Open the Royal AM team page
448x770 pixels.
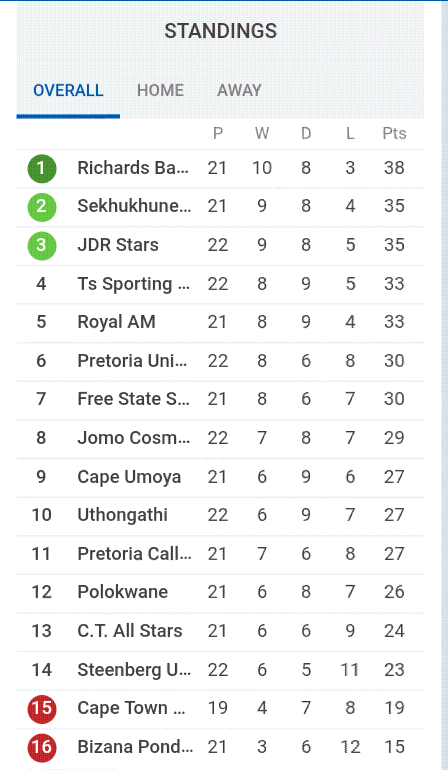click(116, 322)
